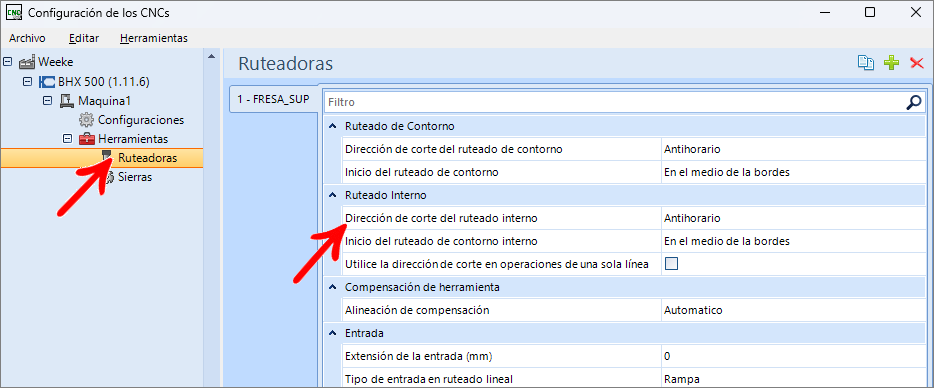
Task: Click the Sierras saw blade icon
Action: click(110, 177)
